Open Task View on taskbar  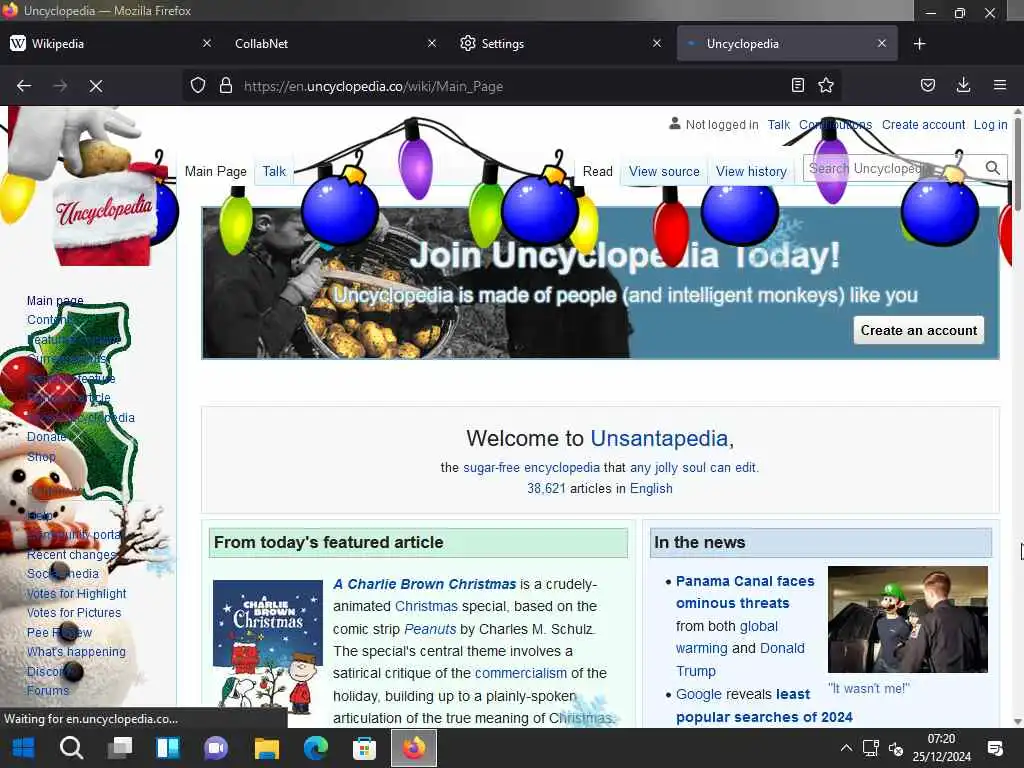(x=120, y=748)
